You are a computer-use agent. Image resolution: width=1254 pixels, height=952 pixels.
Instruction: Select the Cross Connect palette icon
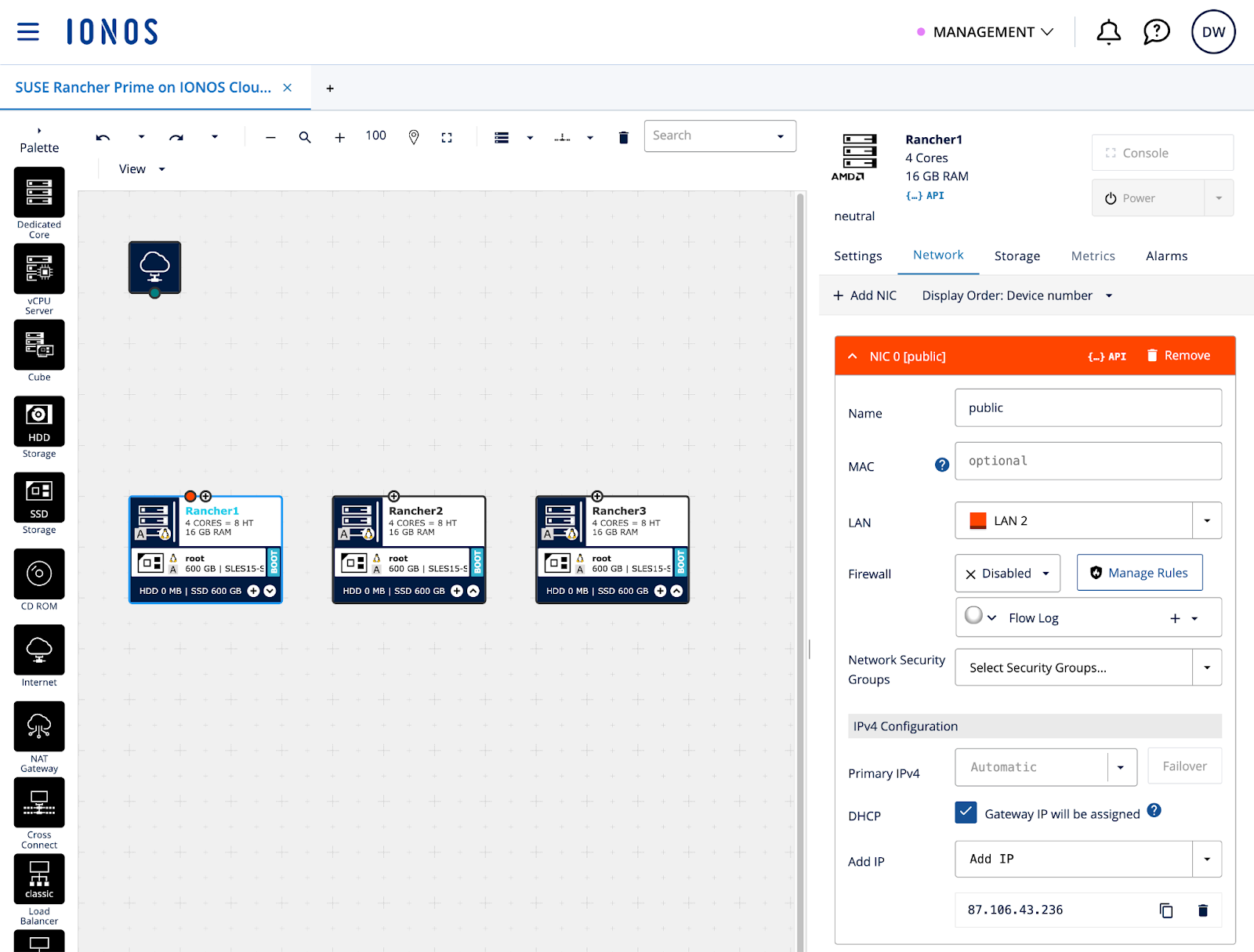(x=39, y=802)
